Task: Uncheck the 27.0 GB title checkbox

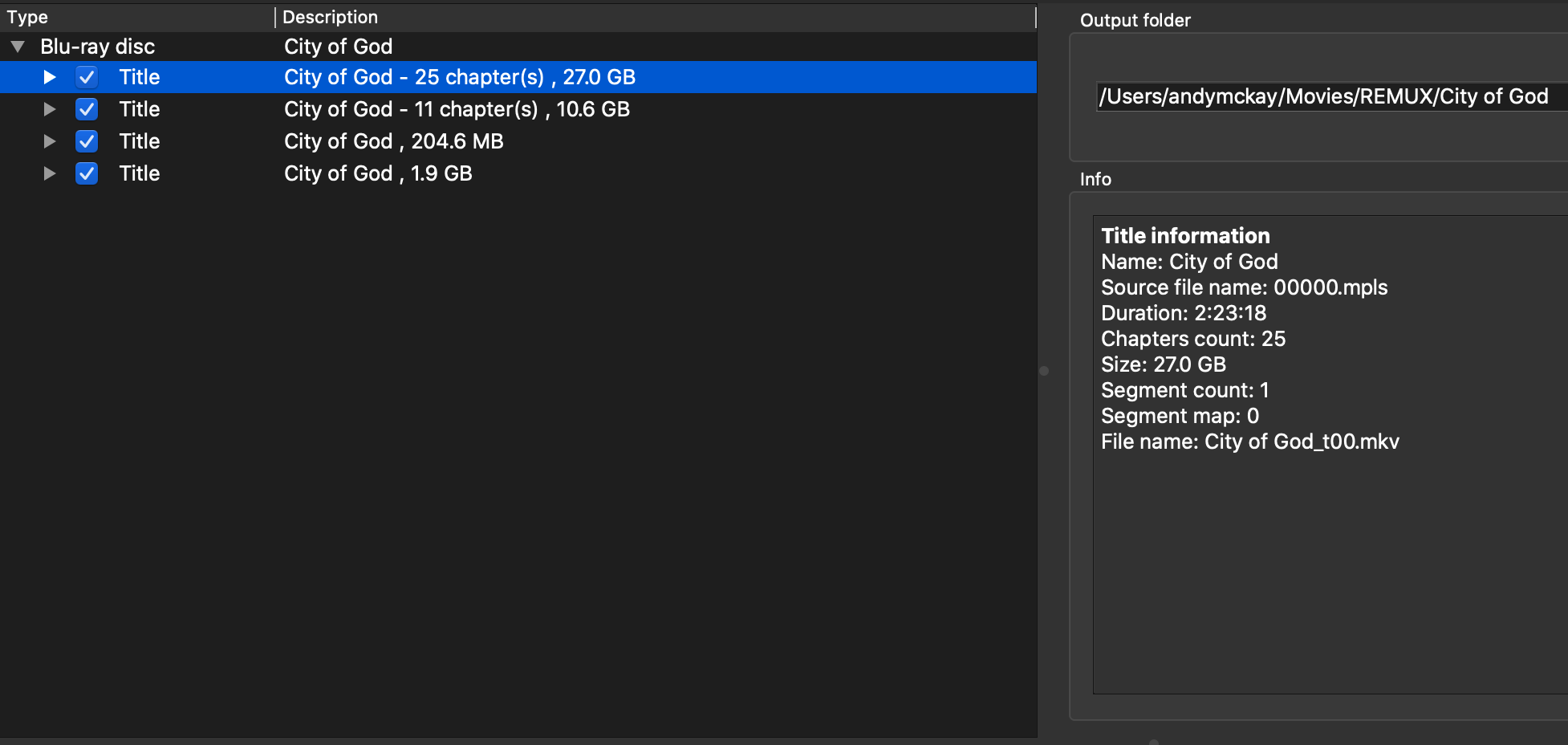Action: point(87,77)
